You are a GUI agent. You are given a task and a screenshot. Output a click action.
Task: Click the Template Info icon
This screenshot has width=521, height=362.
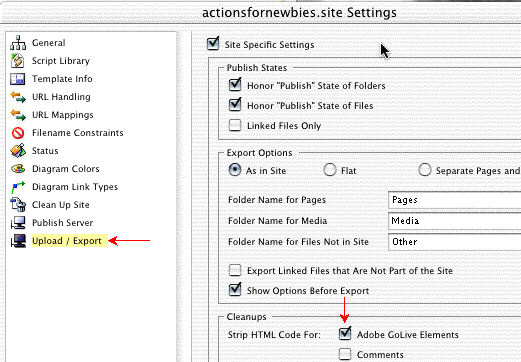[18, 79]
